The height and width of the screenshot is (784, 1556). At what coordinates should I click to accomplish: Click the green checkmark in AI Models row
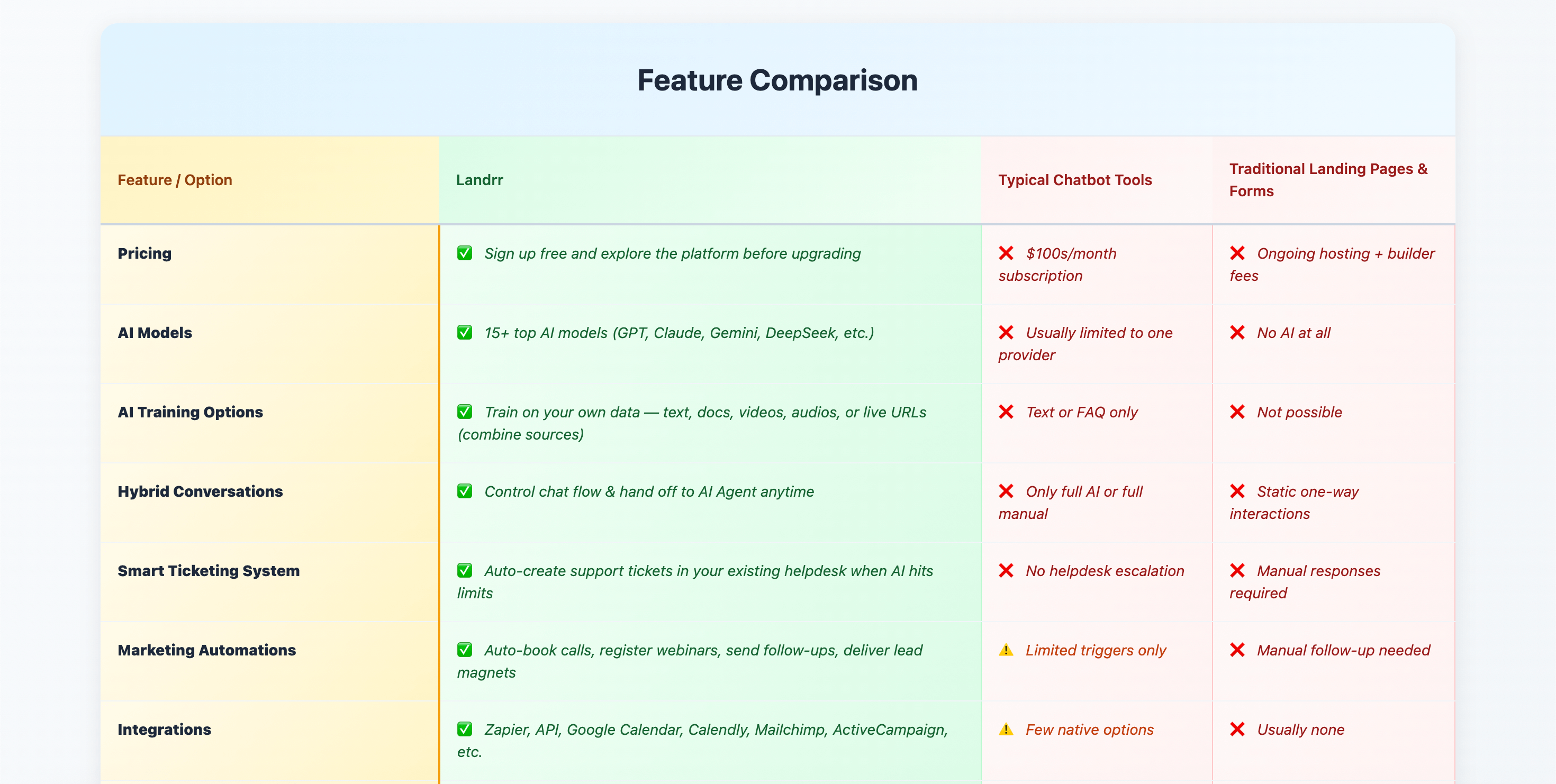pos(465,333)
